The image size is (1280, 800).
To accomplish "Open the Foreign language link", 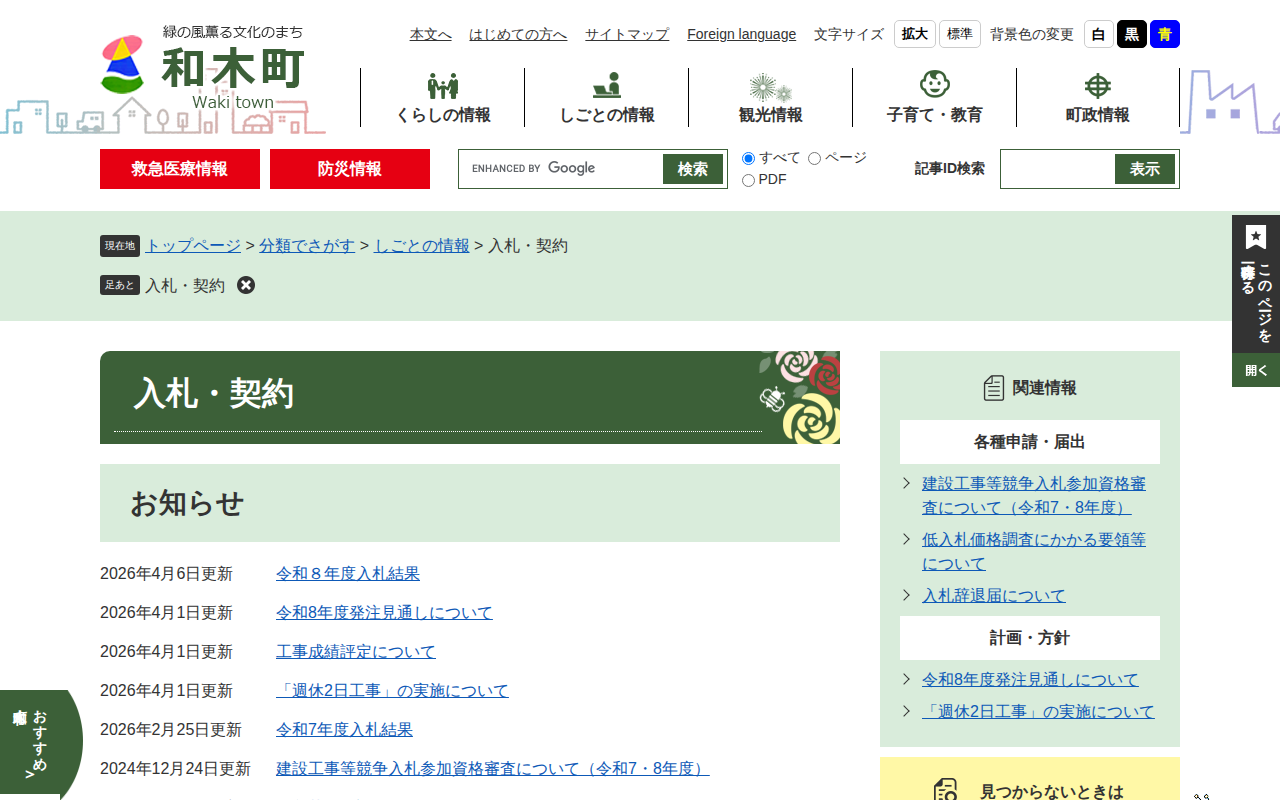I will tap(742, 34).
